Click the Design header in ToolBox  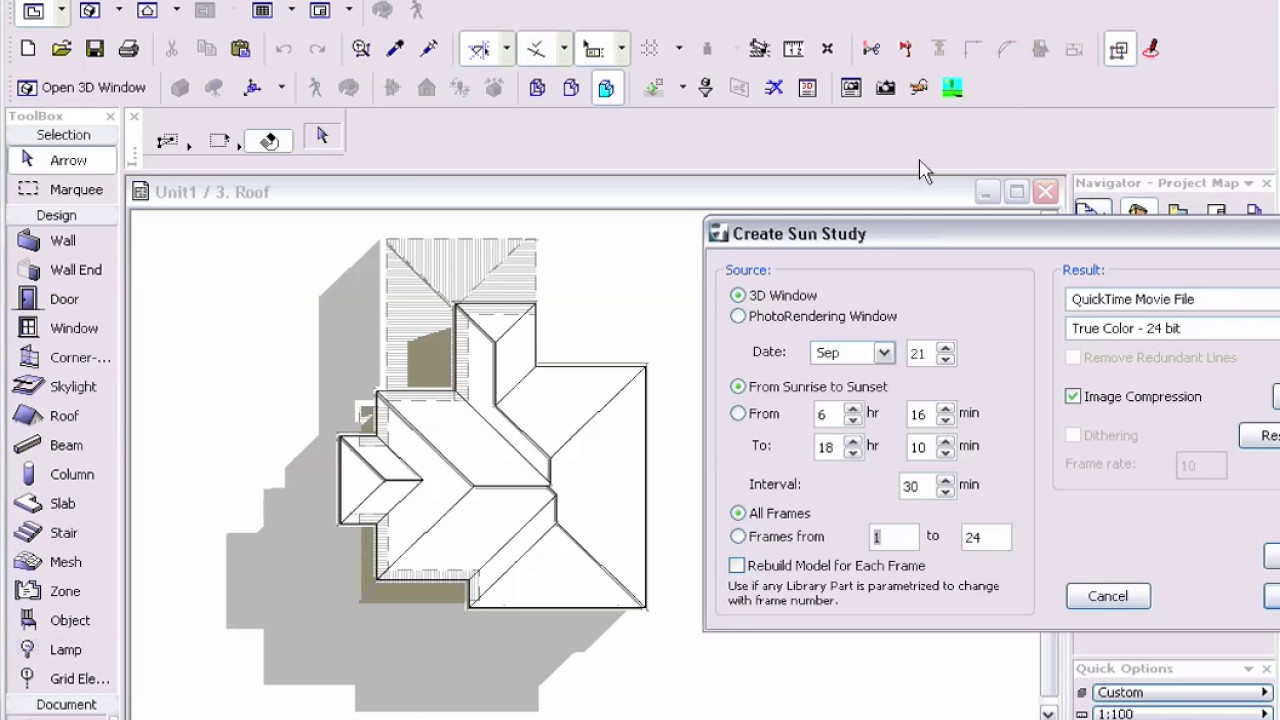pyautogui.click(x=56, y=215)
